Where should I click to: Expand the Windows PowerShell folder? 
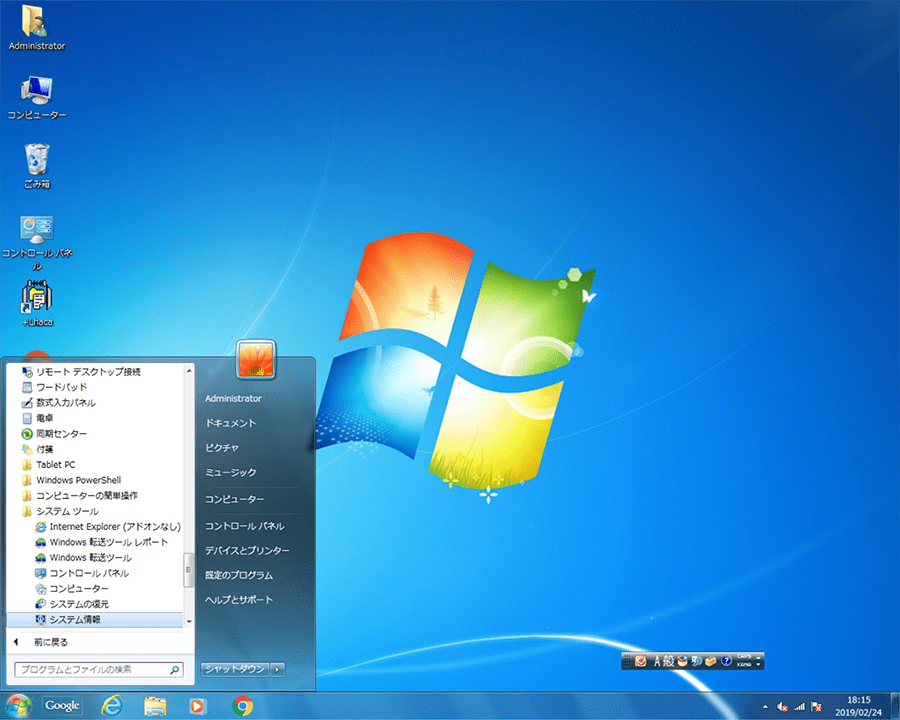click(x=77, y=480)
